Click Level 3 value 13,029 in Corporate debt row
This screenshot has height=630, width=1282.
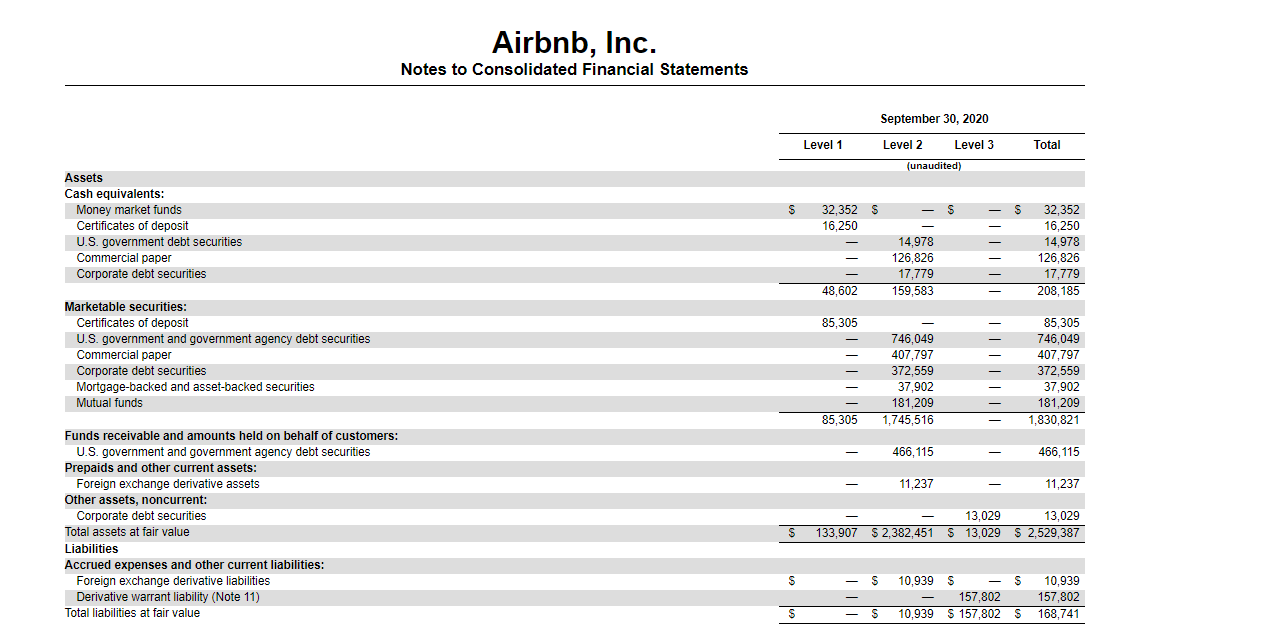coord(982,516)
